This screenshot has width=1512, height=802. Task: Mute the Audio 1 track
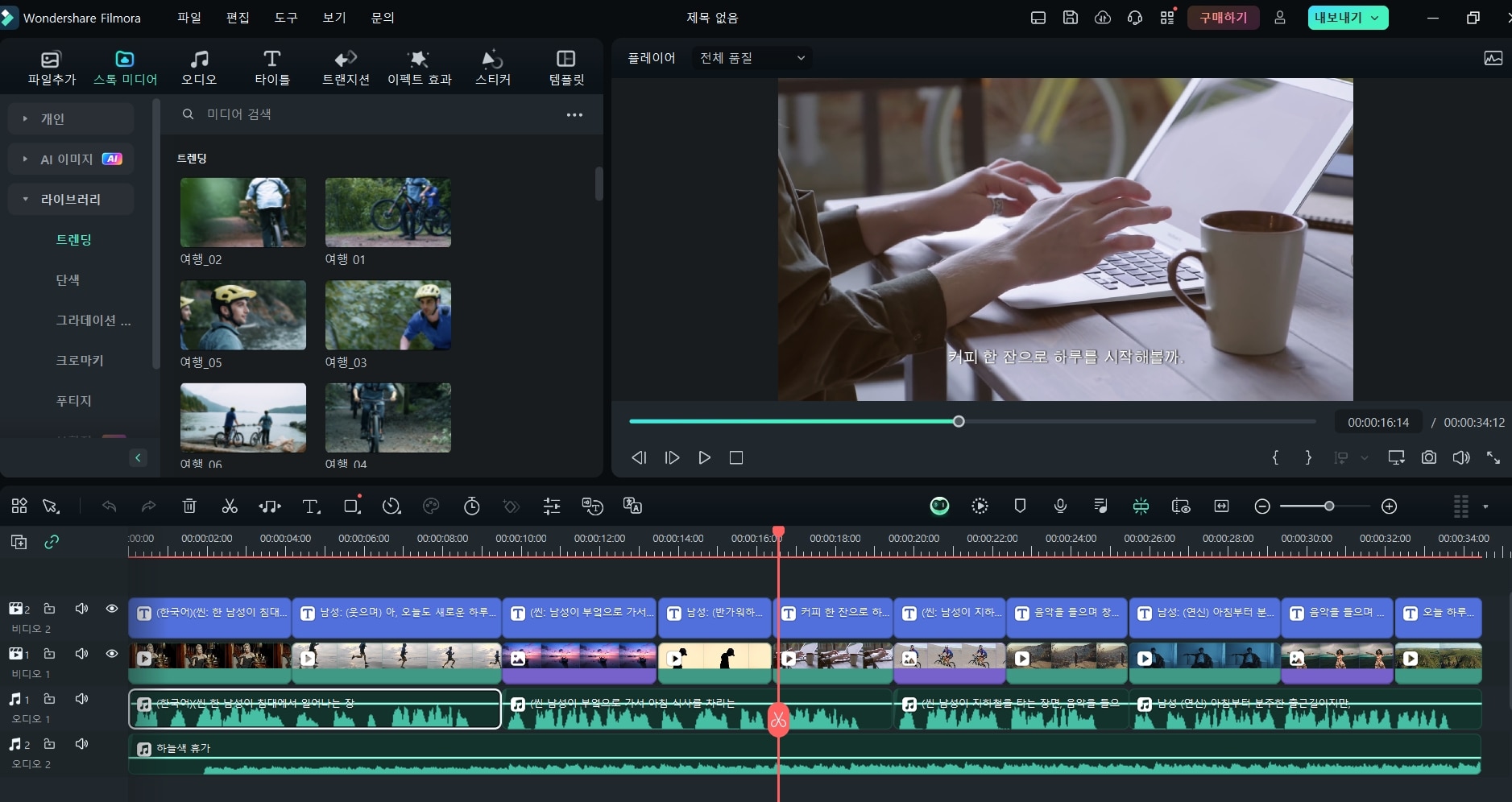[81, 699]
